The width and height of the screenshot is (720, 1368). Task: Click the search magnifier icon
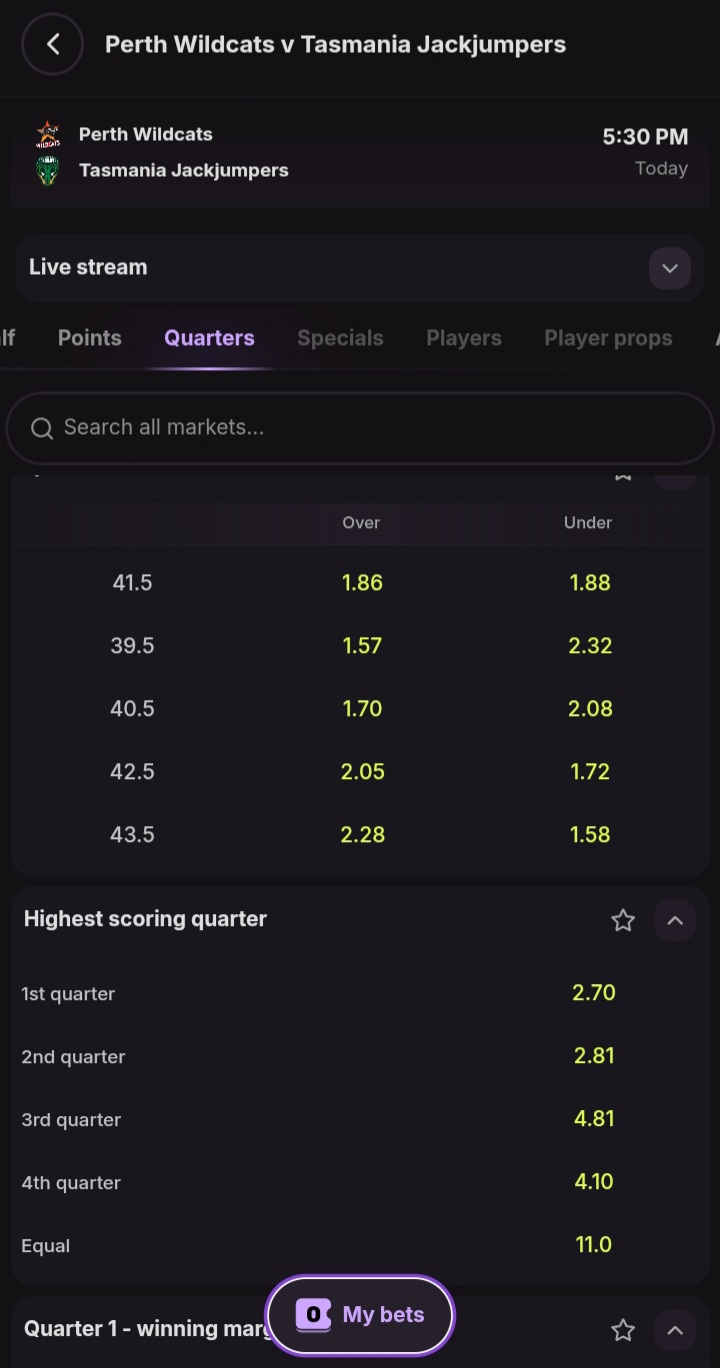tap(42, 428)
